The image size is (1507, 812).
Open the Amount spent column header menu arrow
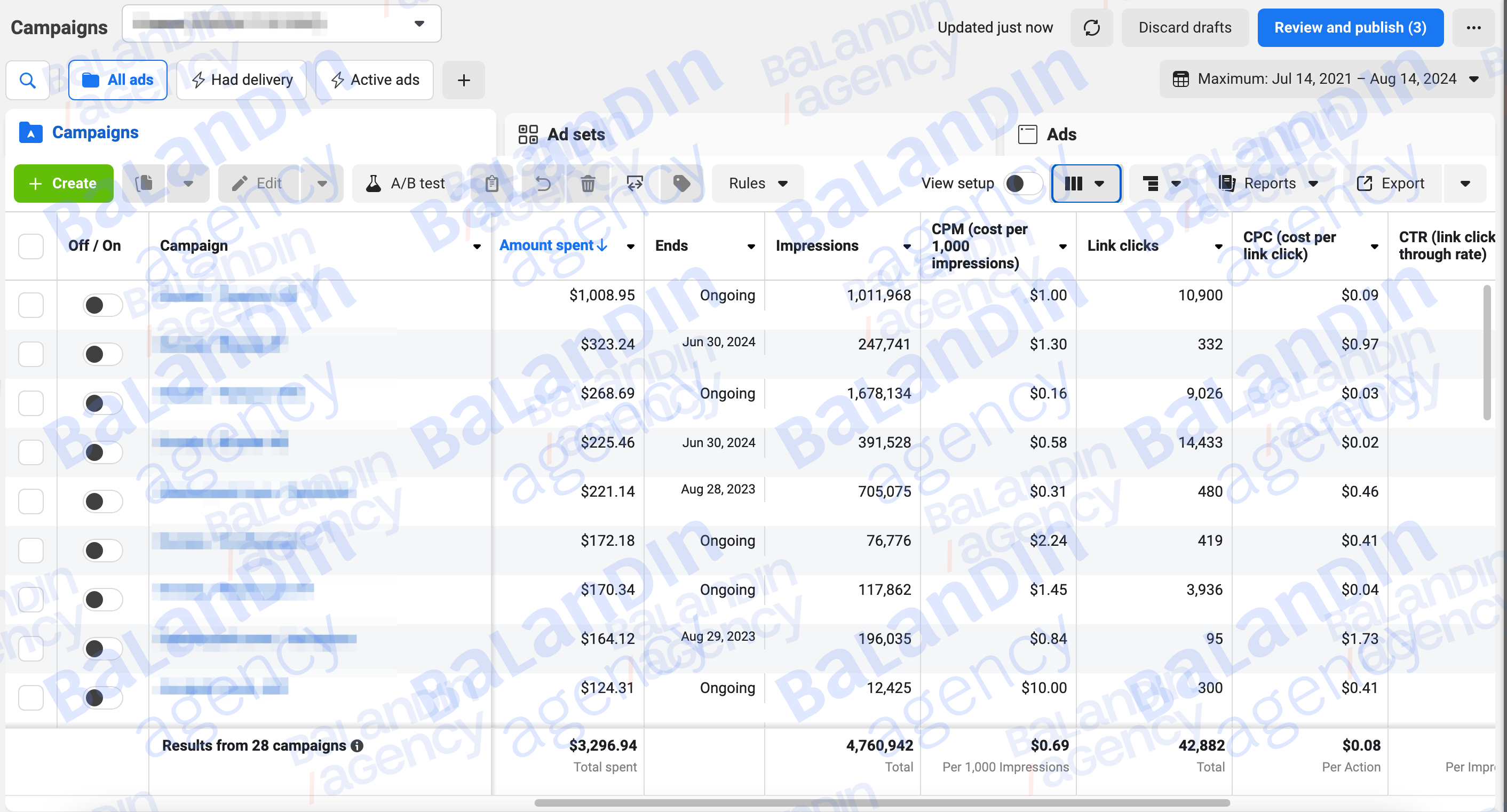tap(631, 246)
